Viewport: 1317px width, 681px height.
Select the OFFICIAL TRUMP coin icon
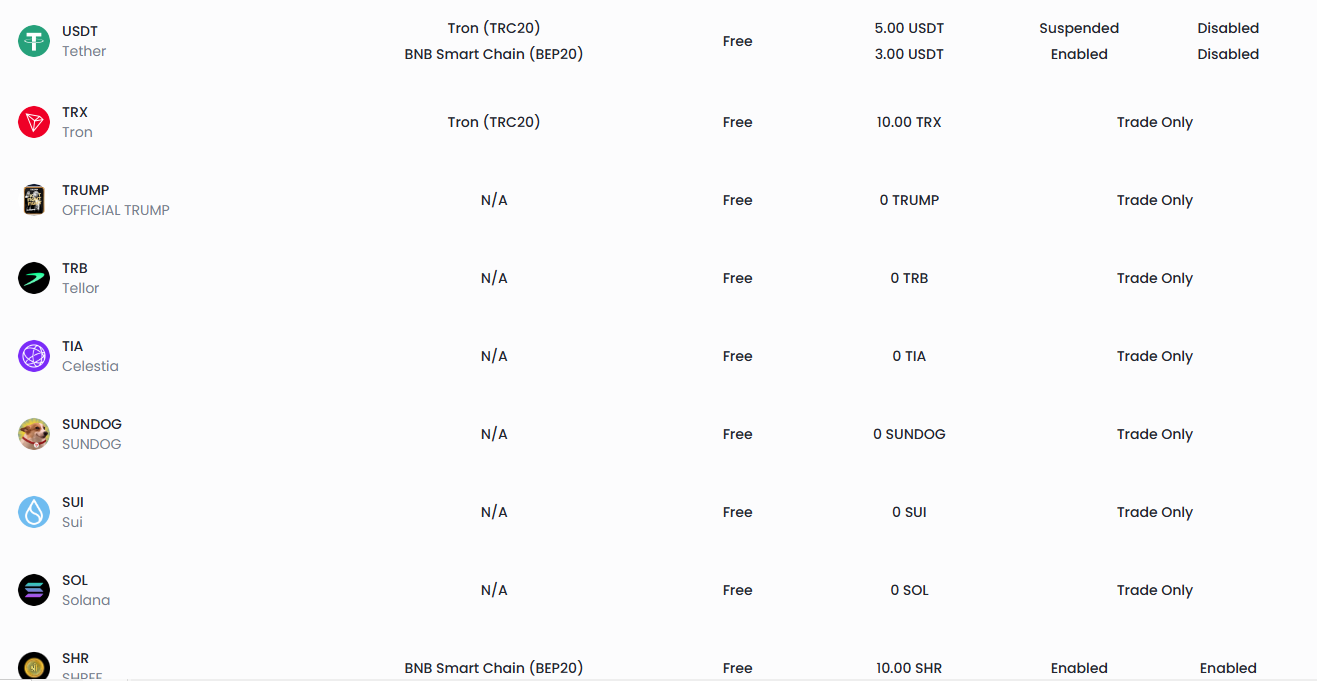[x=34, y=200]
